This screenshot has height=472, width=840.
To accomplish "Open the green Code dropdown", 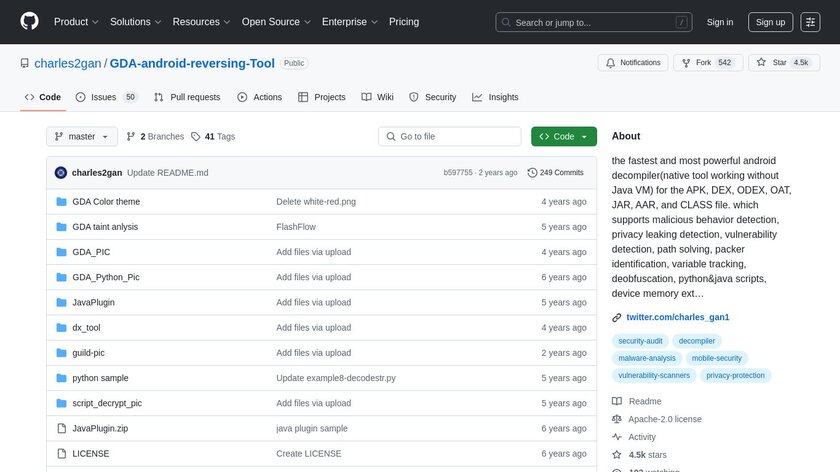I will [564, 137].
